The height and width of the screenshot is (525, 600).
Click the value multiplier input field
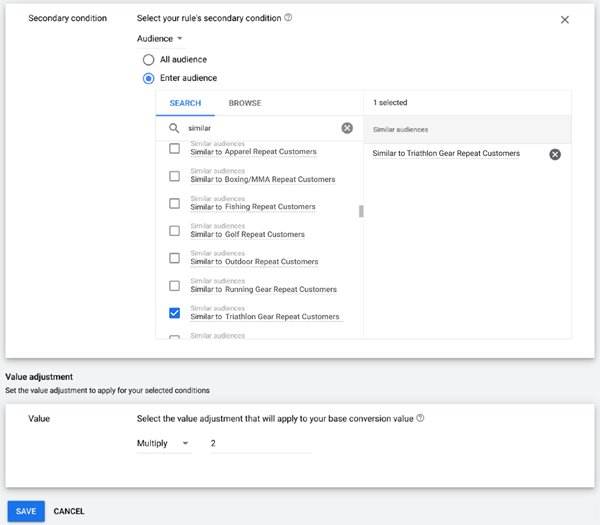click(260, 443)
